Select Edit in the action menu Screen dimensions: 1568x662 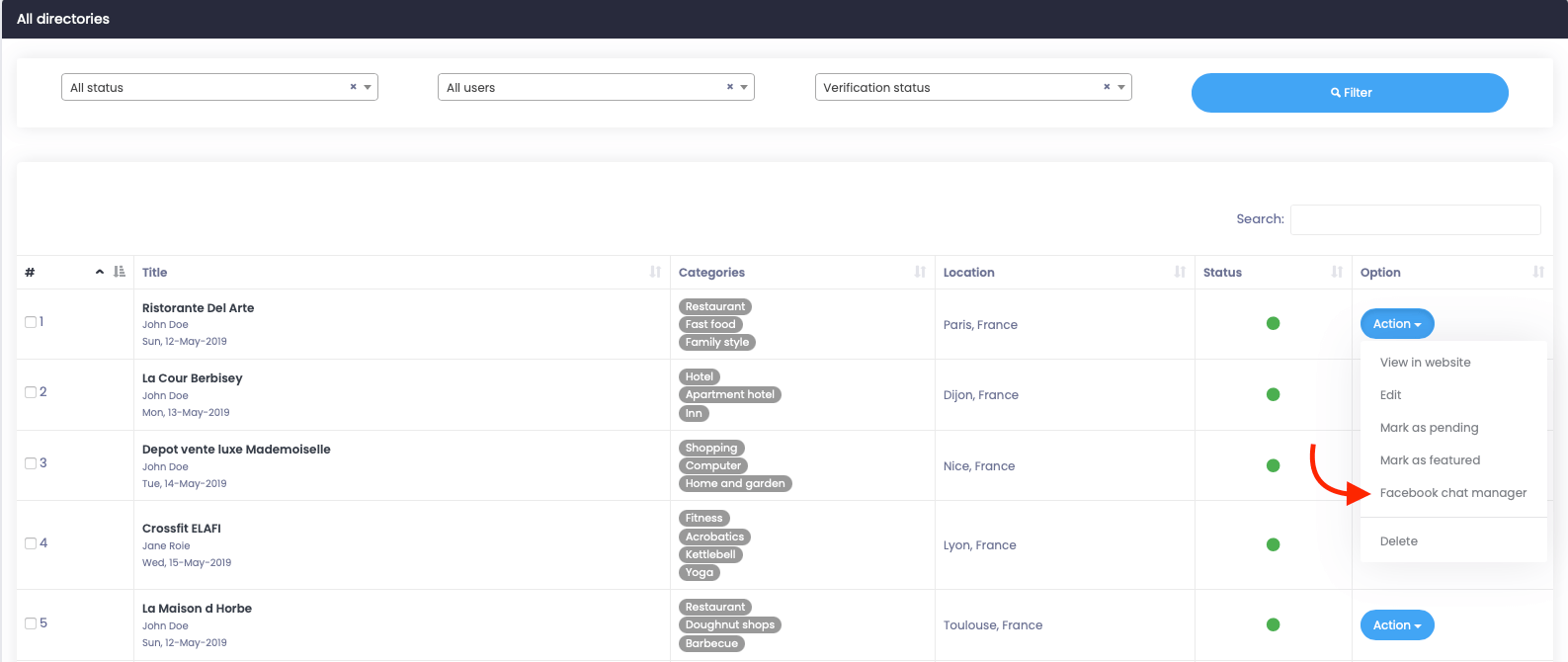point(1390,395)
